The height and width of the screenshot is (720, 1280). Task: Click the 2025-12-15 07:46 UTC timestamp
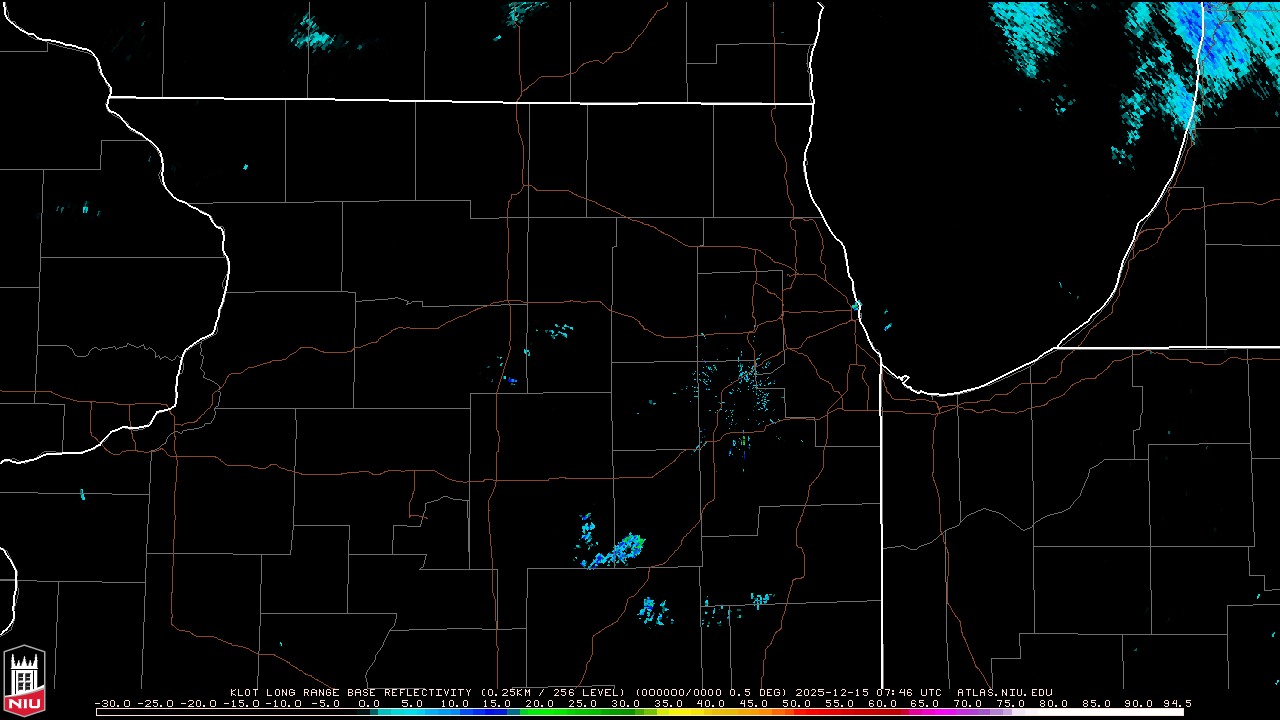(870, 692)
